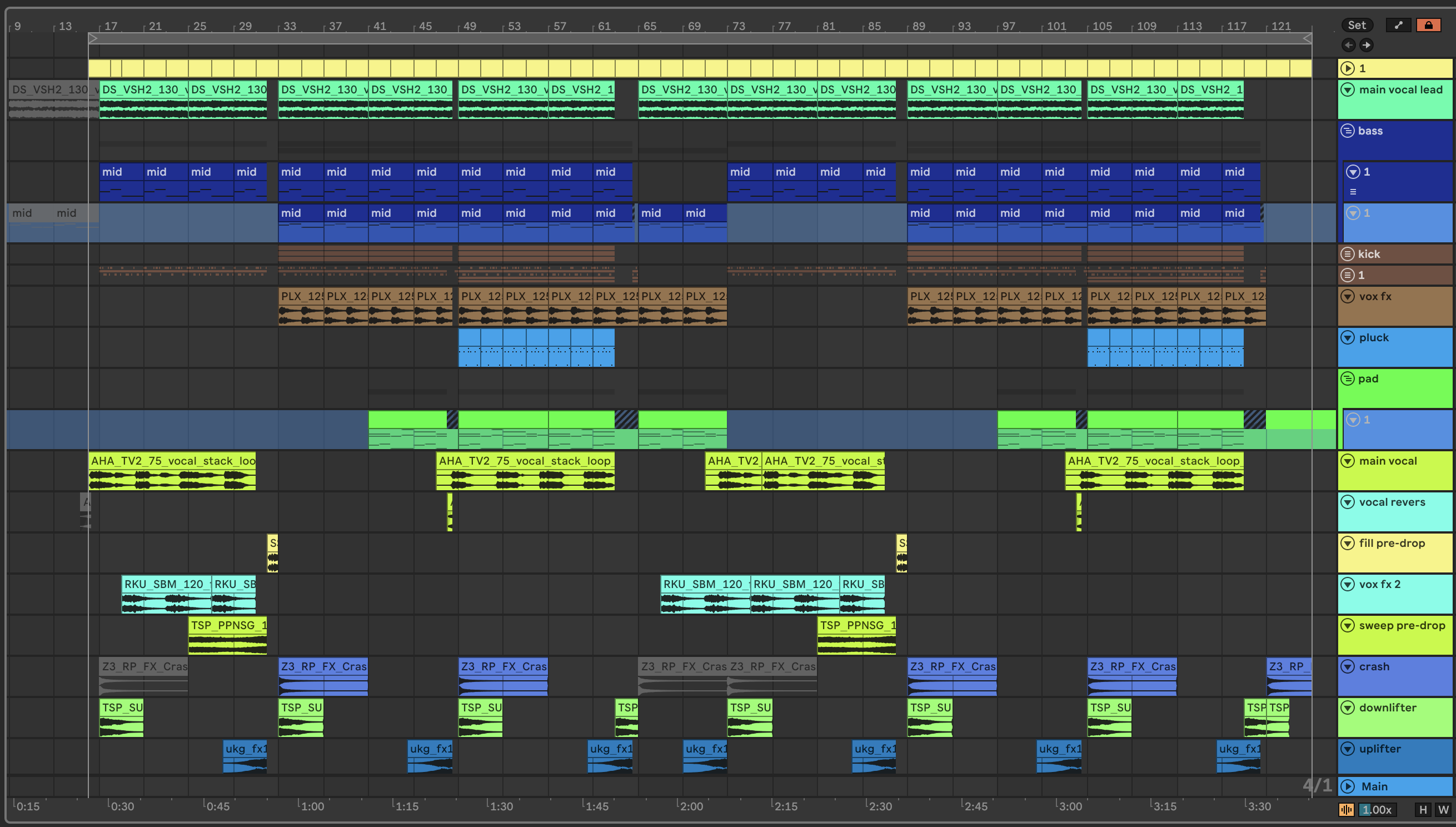Collapse the downlifter track

click(1348, 708)
